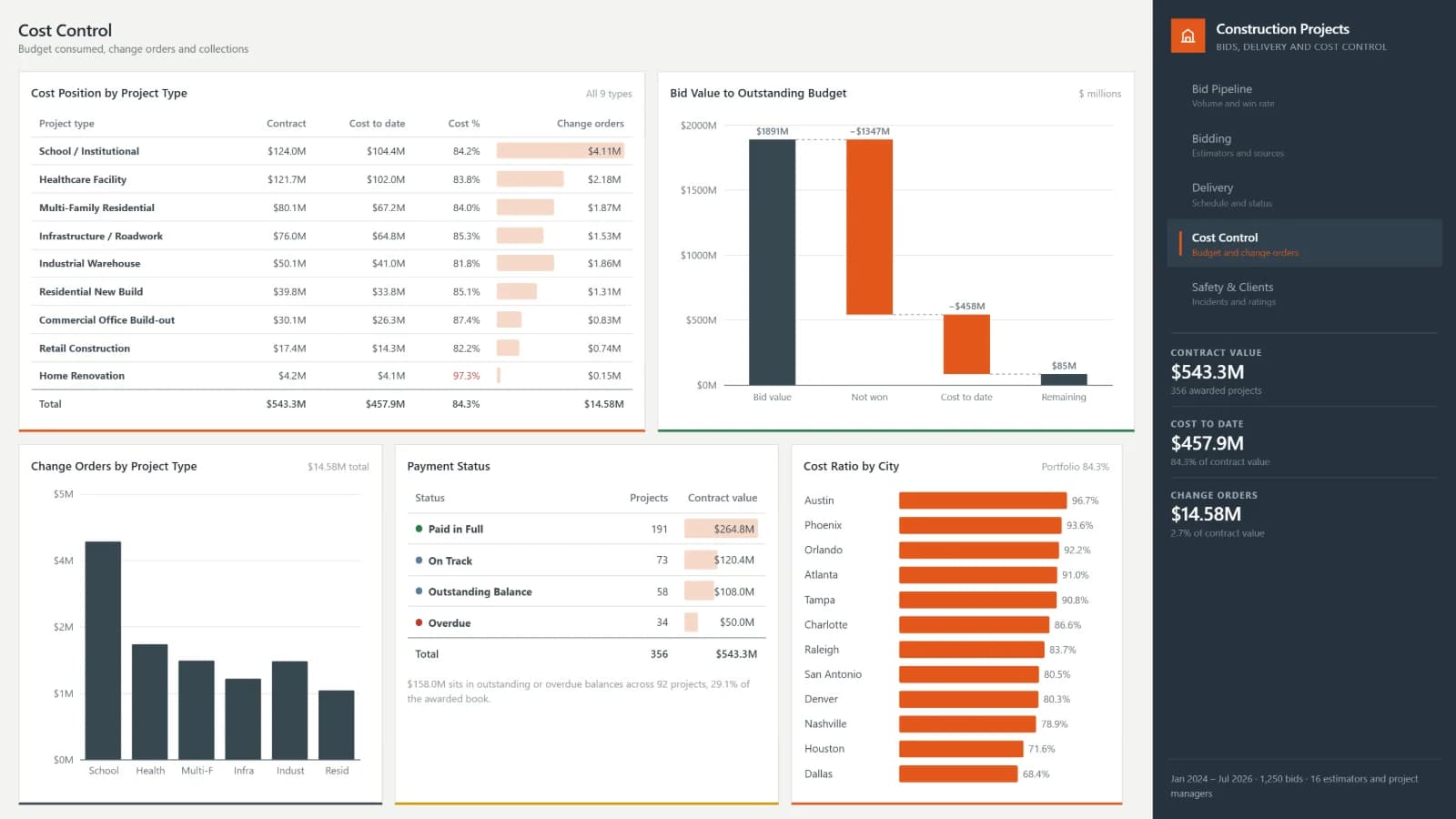Image resolution: width=1456 pixels, height=819 pixels.
Task: Click the Overdue status row
Action: [585, 622]
